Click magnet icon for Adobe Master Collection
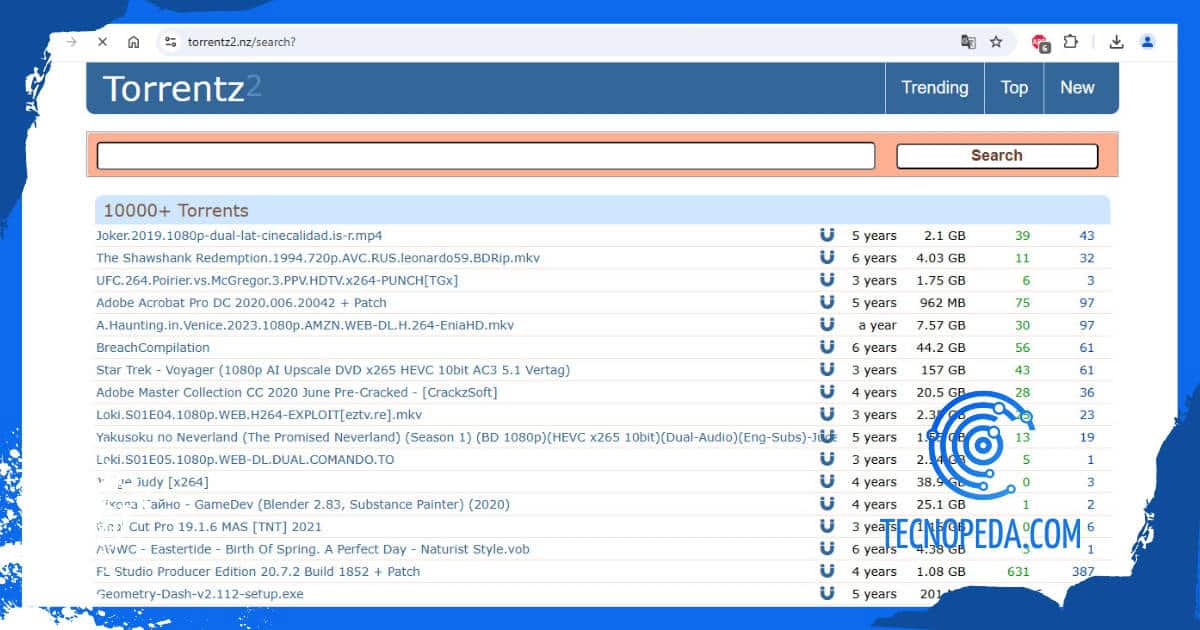This screenshot has width=1200, height=630. point(827,392)
